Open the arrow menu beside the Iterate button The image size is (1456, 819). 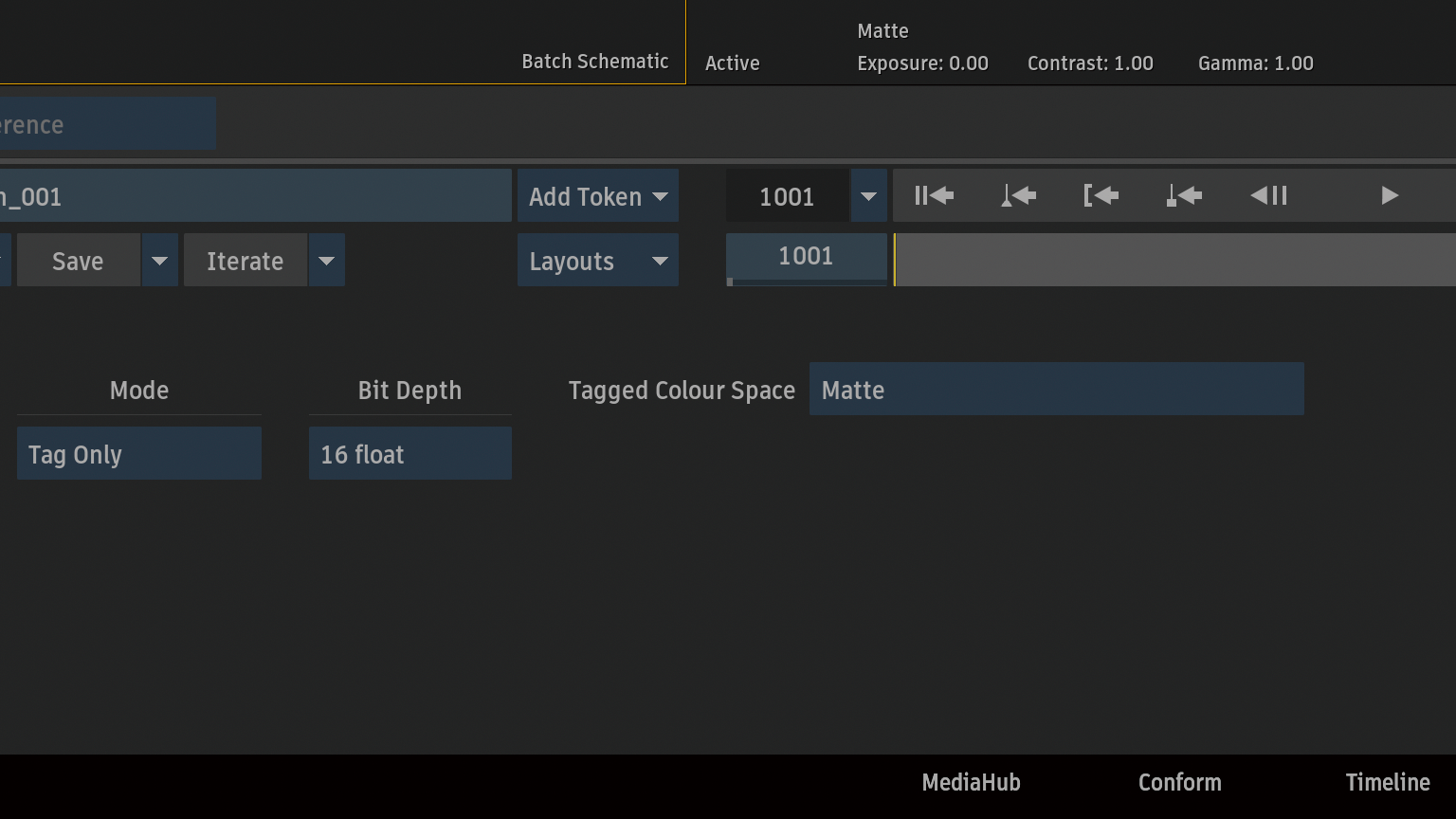point(326,261)
